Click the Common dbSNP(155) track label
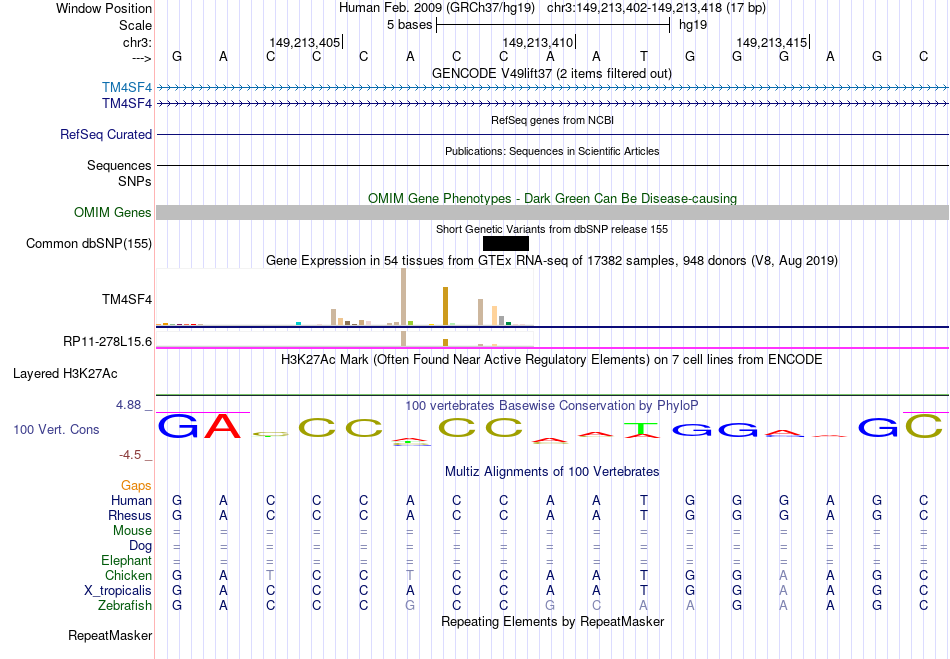 (x=89, y=243)
